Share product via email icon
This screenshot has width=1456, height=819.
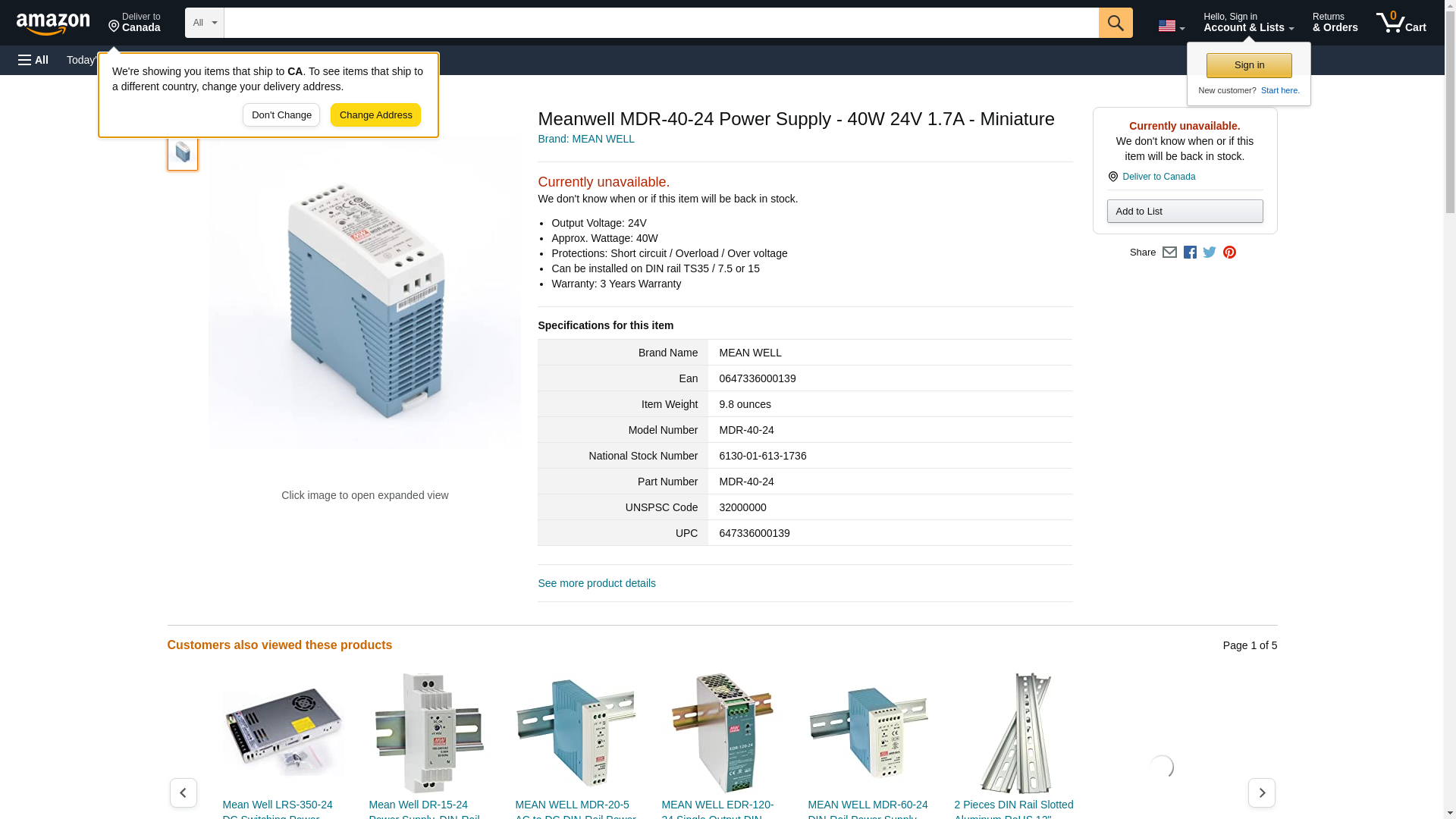click(1169, 253)
